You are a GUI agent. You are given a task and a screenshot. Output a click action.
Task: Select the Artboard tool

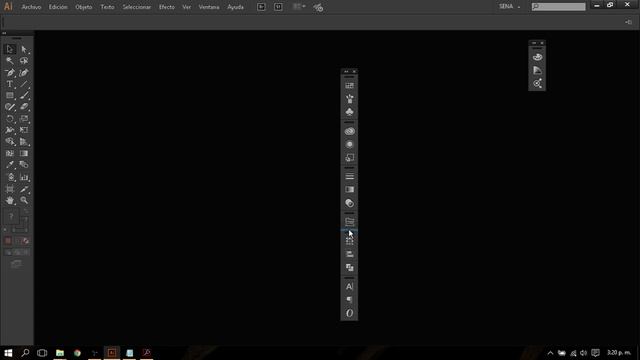coord(10,189)
